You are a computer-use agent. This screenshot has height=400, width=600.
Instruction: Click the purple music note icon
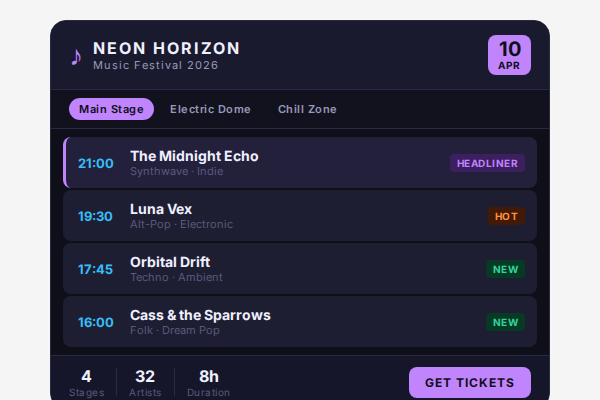(x=76, y=56)
